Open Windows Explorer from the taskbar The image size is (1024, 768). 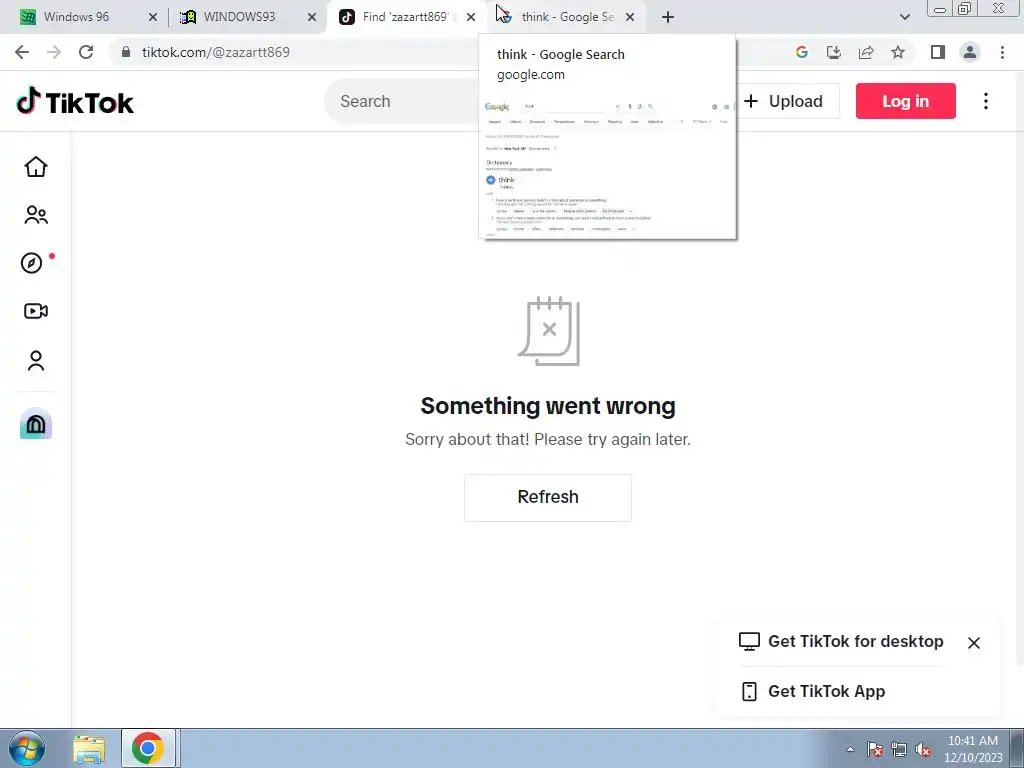tap(89, 748)
